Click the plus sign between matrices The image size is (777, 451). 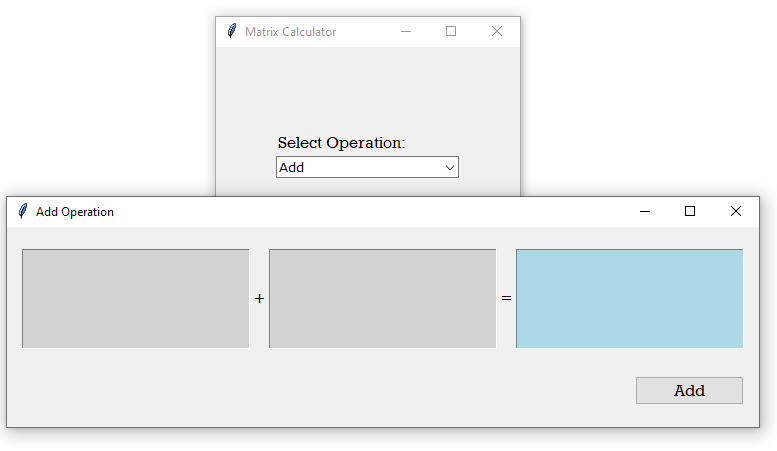pos(259,299)
